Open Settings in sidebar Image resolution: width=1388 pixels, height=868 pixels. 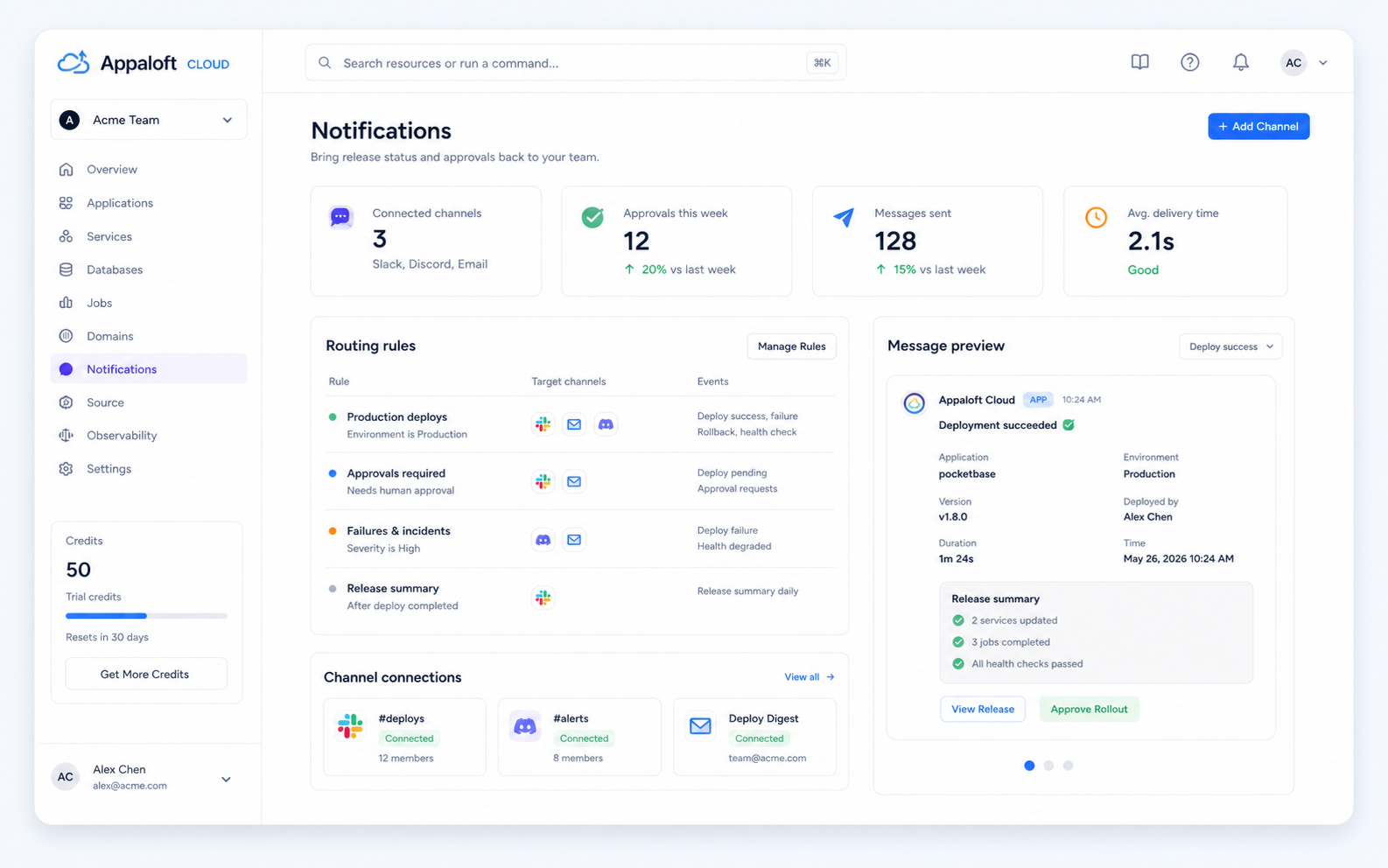click(149, 469)
